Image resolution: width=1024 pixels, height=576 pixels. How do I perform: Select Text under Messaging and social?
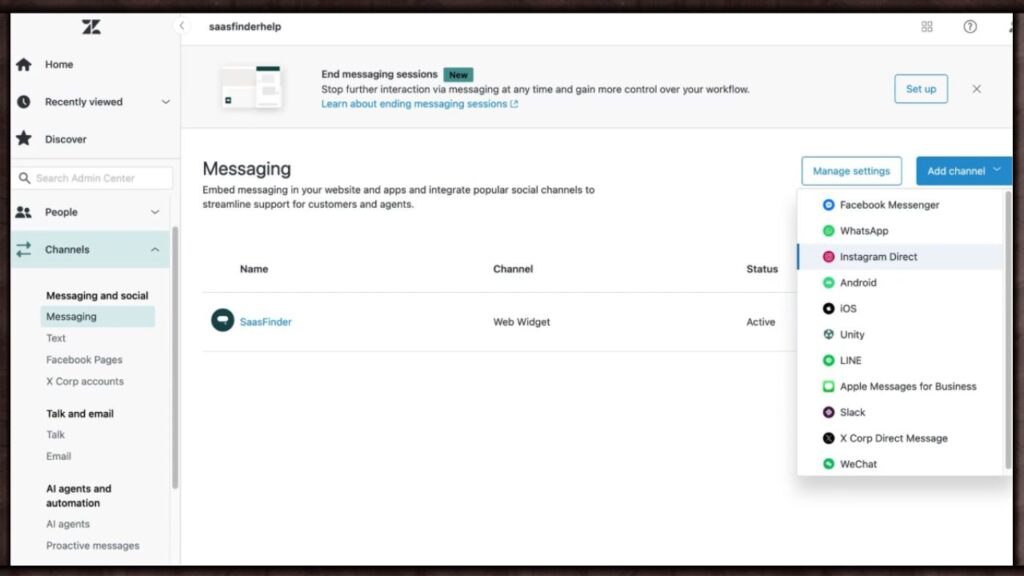(x=56, y=338)
